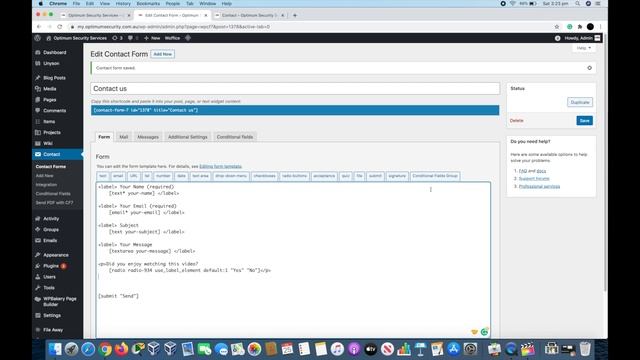This screenshot has width=640, height=360.
Task: Open Chrome extensions puzzle icon
Action: pos(580,27)
